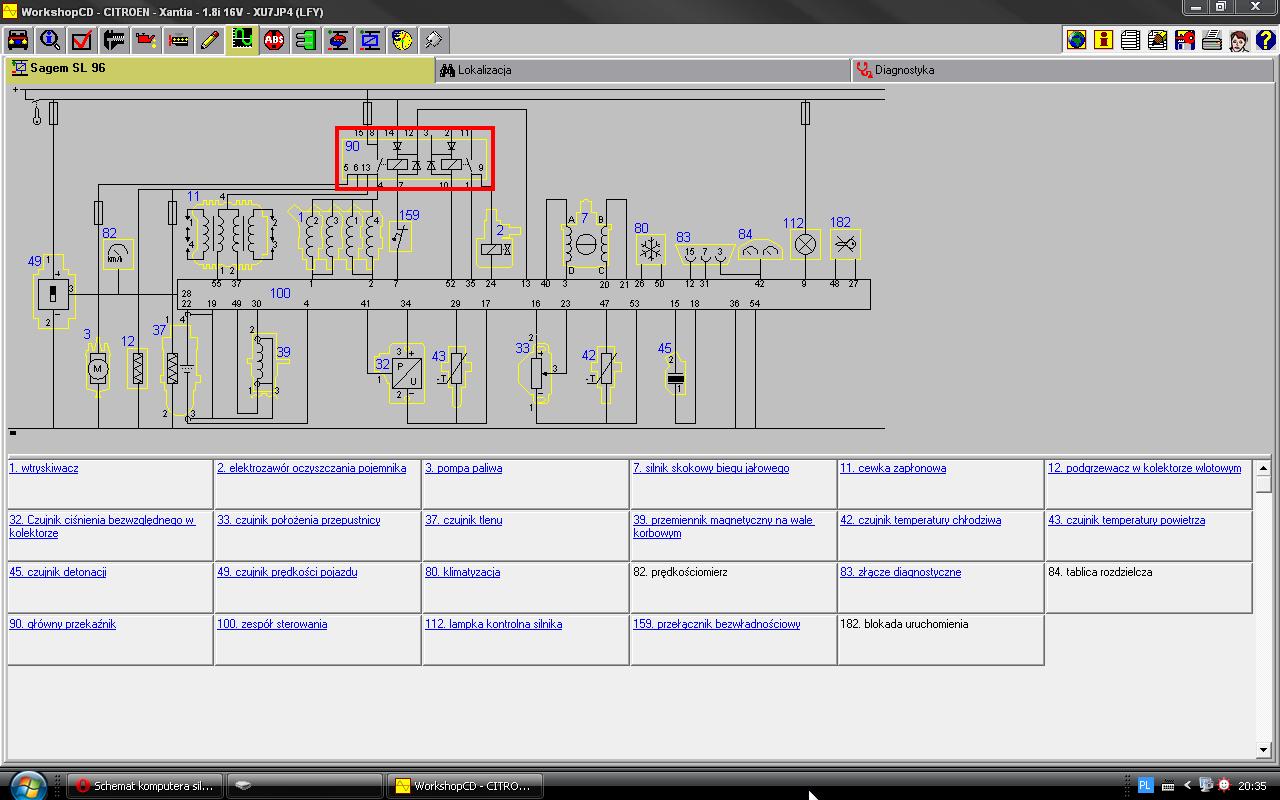Click the red checkmark service icon
1280x800 pixels.
pos(82,40)
